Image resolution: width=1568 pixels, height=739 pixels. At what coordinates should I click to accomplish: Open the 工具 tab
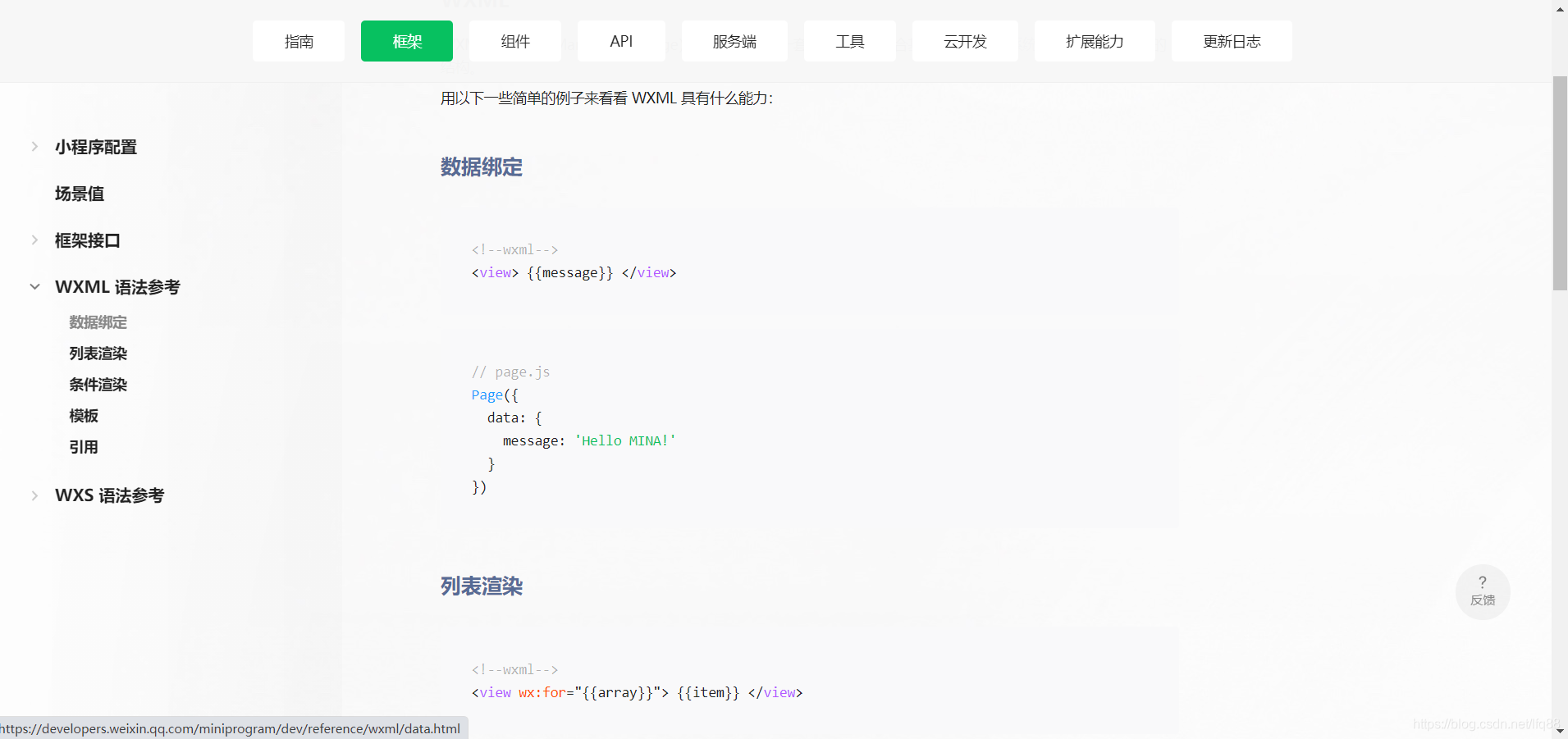(x=850, y=41)
